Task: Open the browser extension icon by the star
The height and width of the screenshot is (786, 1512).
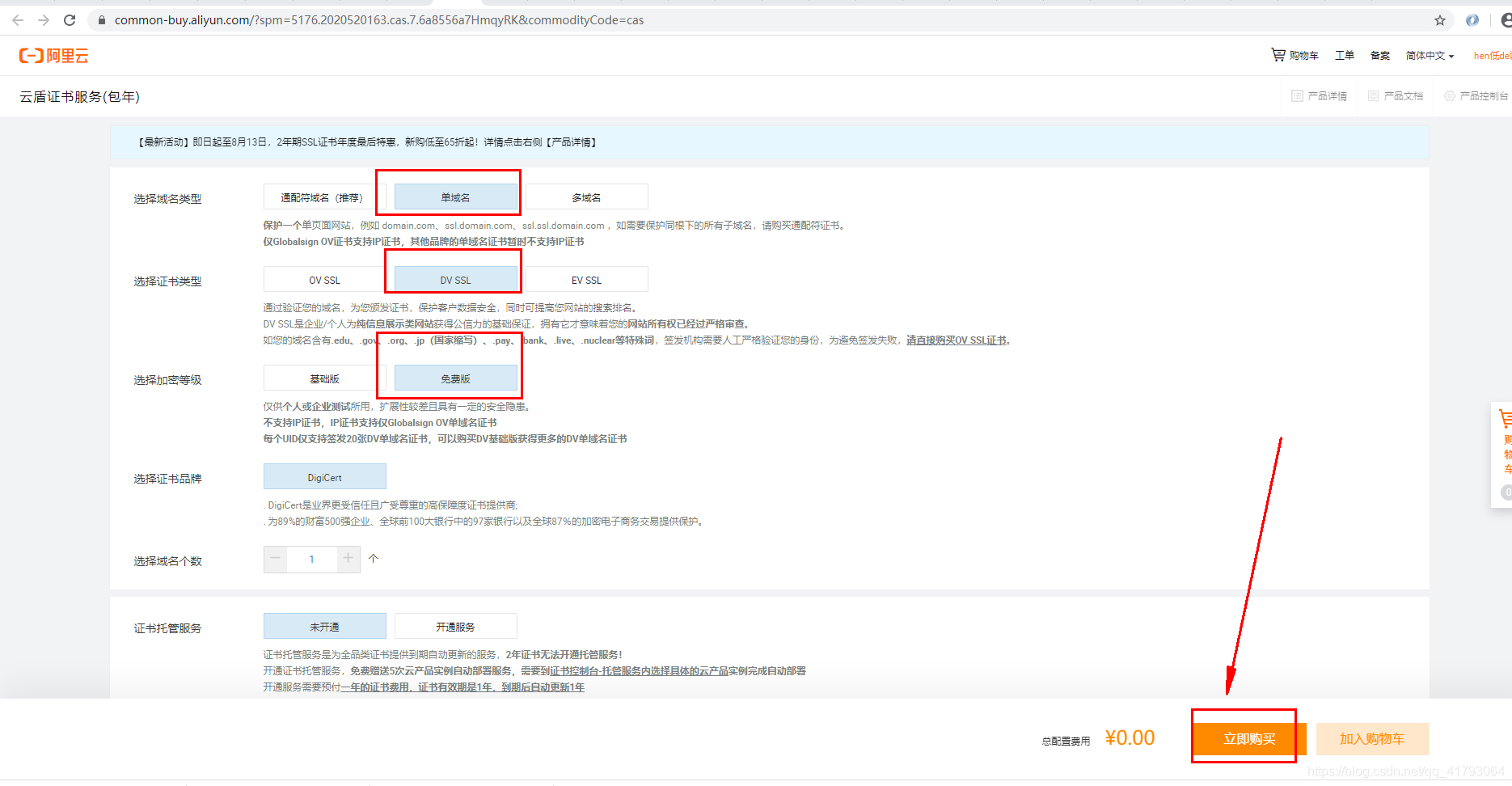Action: (x=1472, y=20)
